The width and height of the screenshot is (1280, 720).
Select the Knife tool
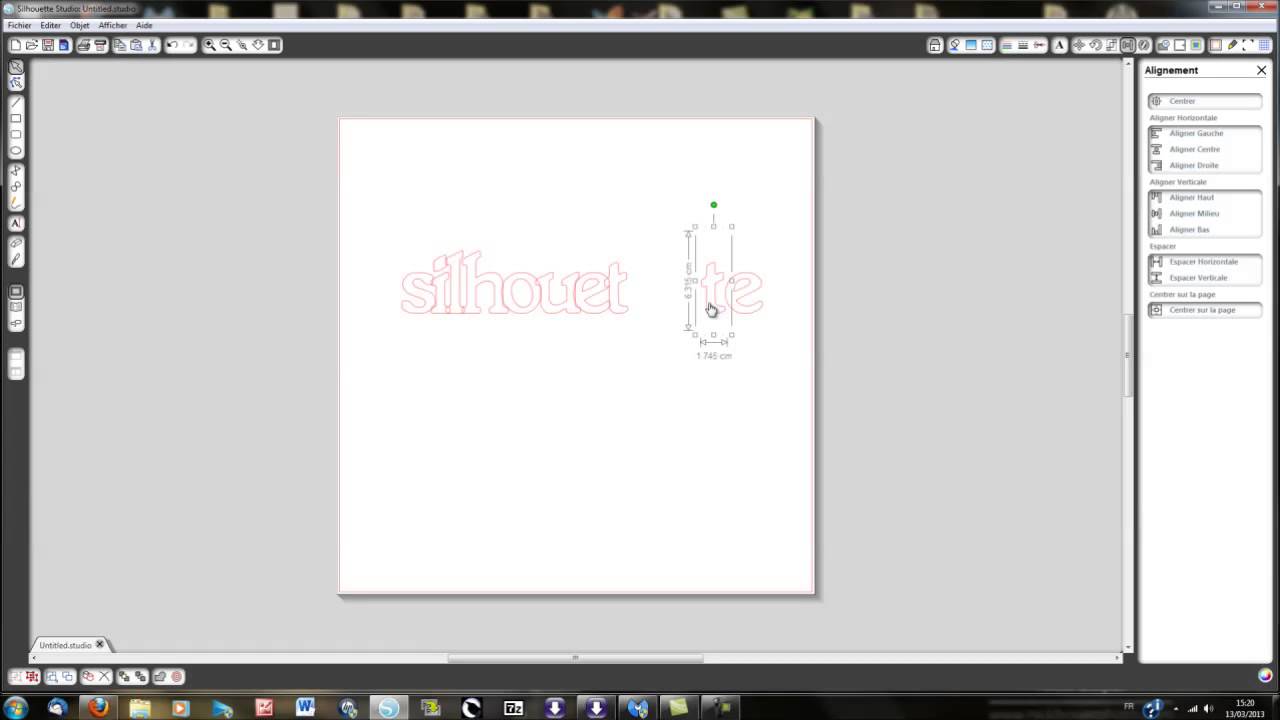pyautogui.click(x=16, y=259)
